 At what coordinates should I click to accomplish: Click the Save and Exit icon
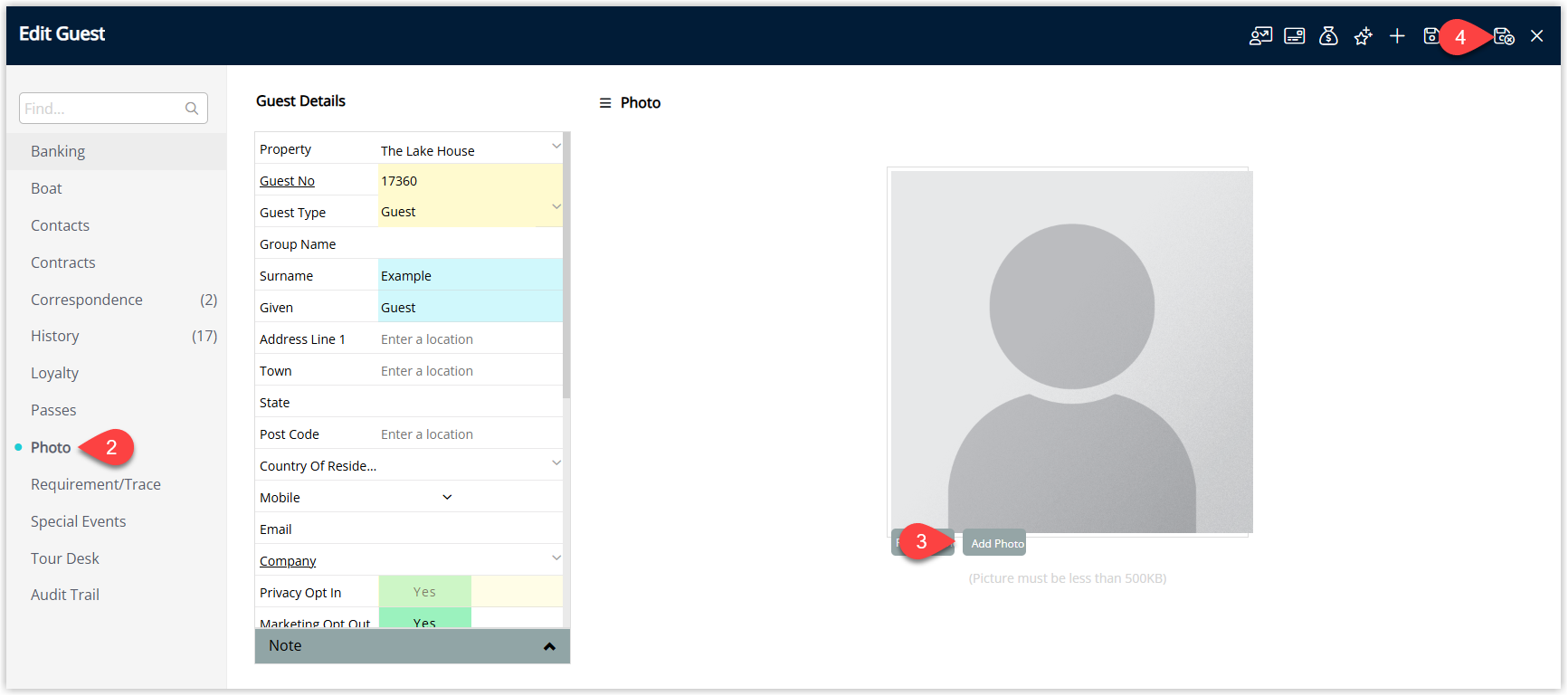pyautogui.click(x=1504, y=36)
